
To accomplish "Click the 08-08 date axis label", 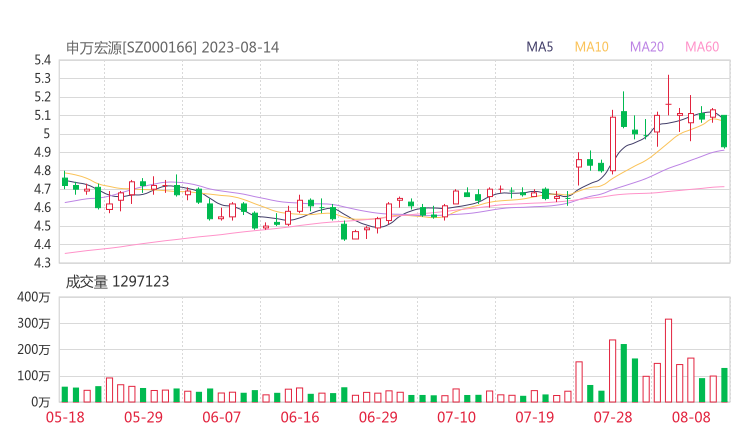I will pyautogui.click(x=691, y=417).
